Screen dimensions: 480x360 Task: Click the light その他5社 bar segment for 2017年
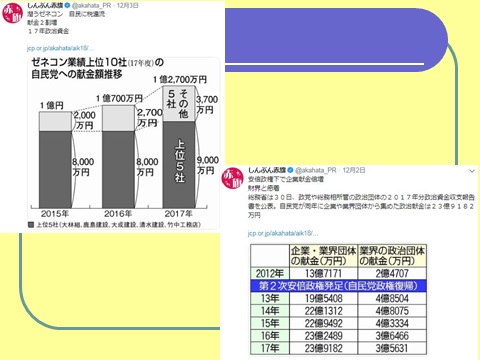point(179,104)
